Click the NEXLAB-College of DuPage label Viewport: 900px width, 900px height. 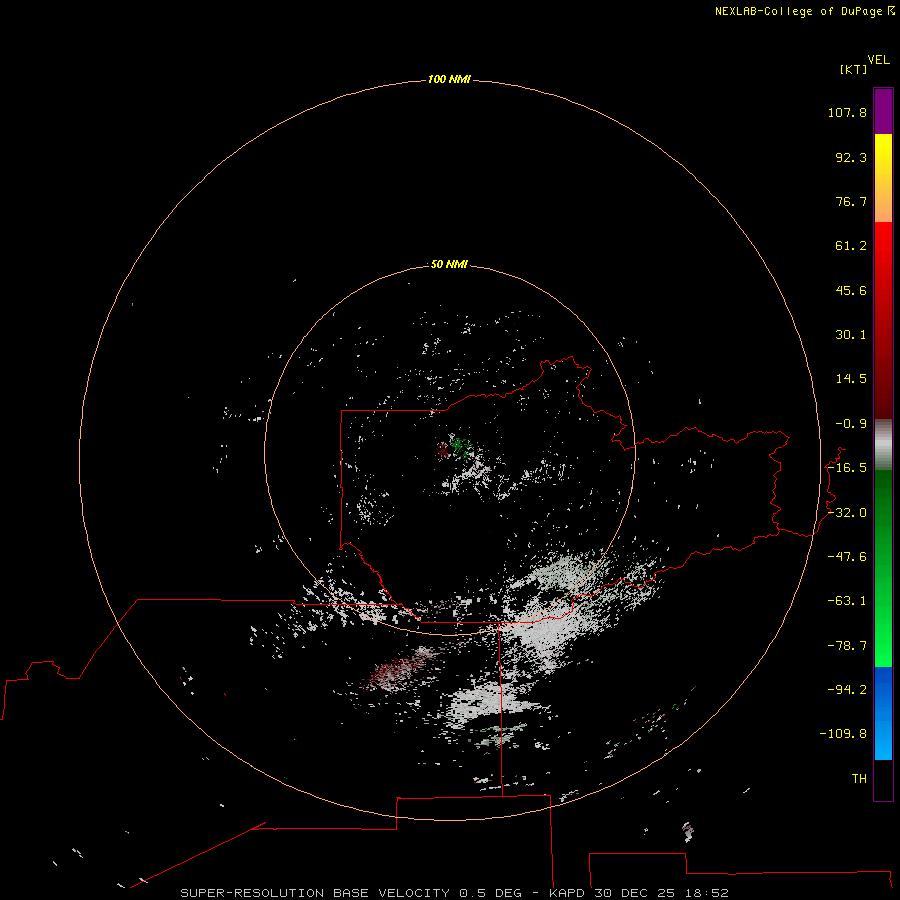point(804,11)
